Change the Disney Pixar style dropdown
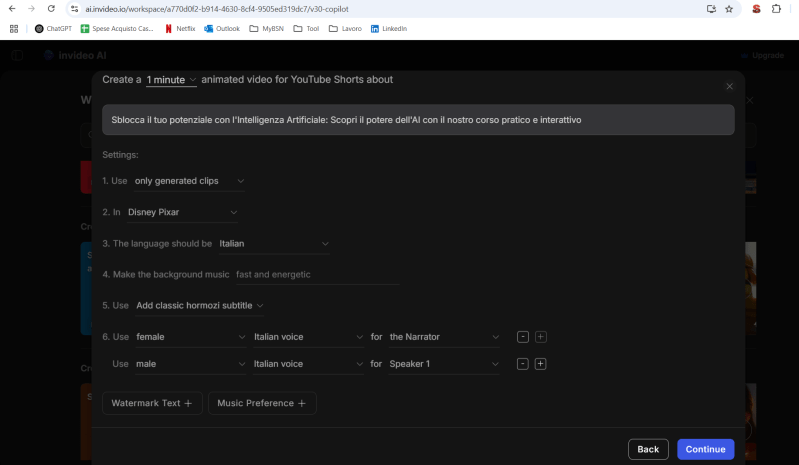 click(182, 212)
